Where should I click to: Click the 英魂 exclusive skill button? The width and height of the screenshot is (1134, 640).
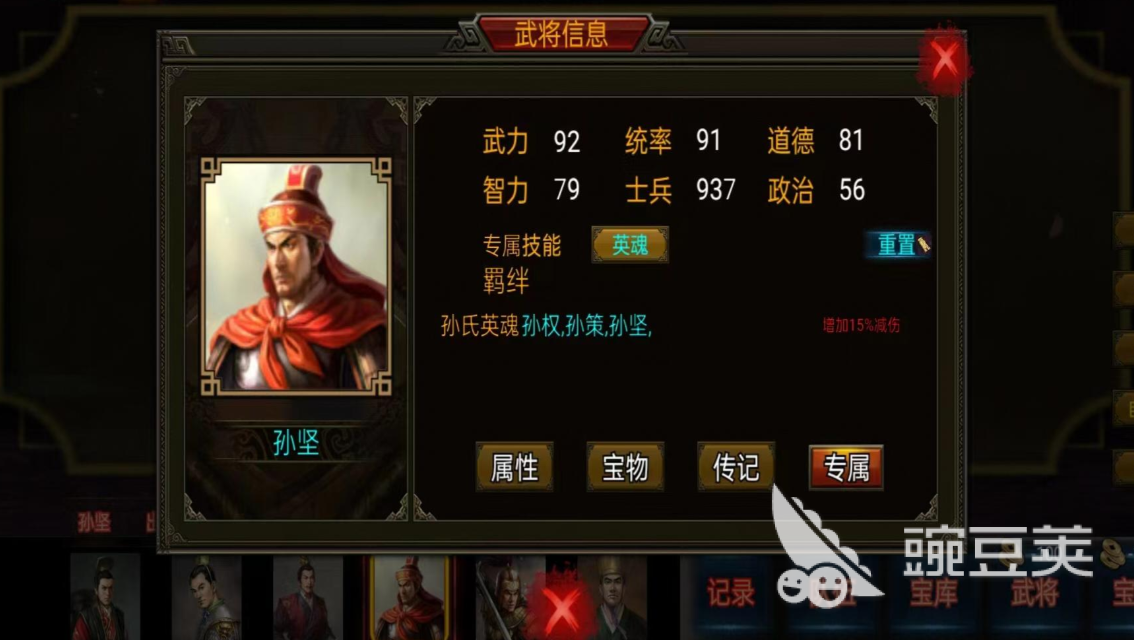[x=630, y=244]
